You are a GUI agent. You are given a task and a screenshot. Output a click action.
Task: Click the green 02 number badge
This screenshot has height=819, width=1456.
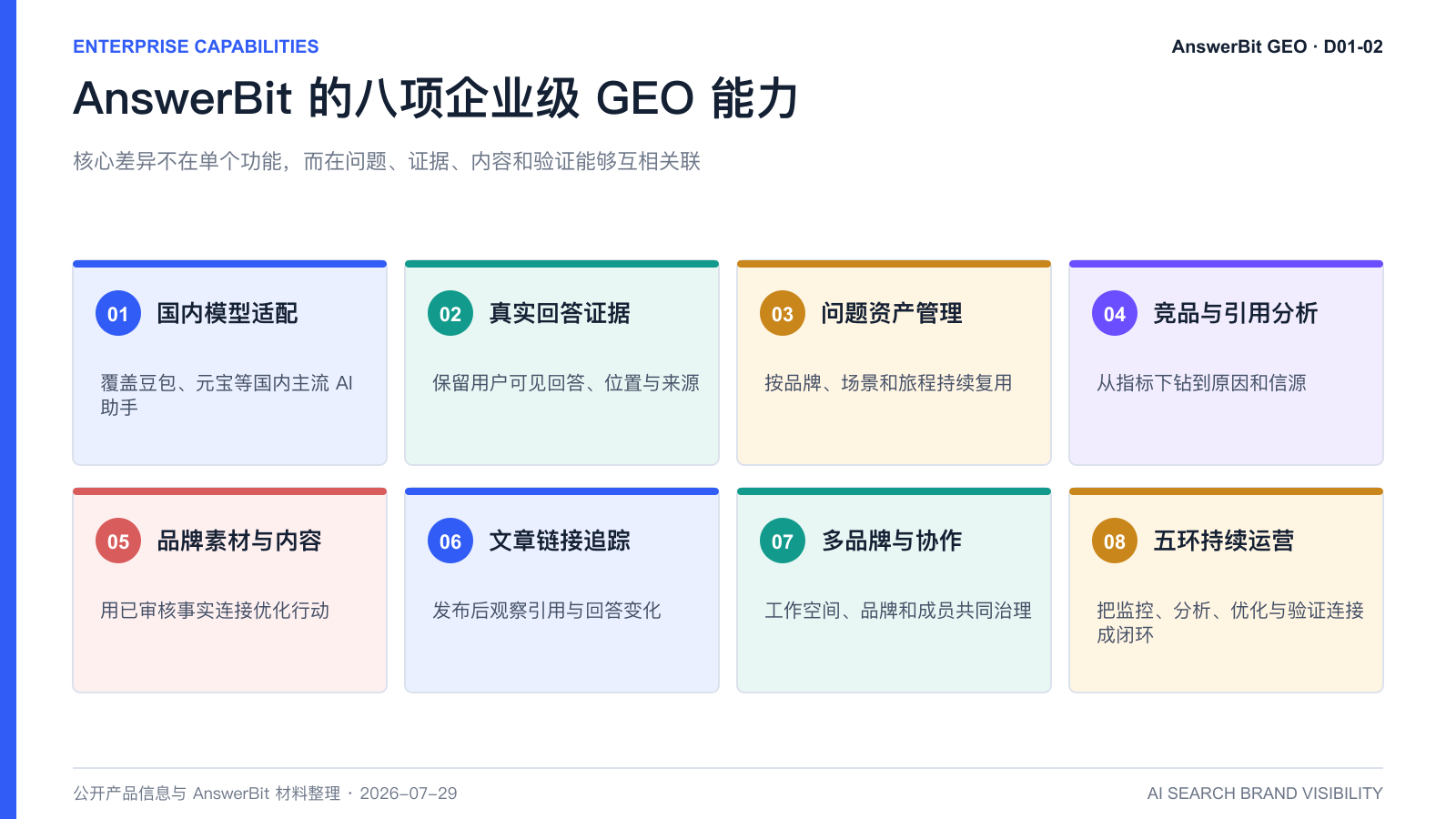(x=450, y=313)
